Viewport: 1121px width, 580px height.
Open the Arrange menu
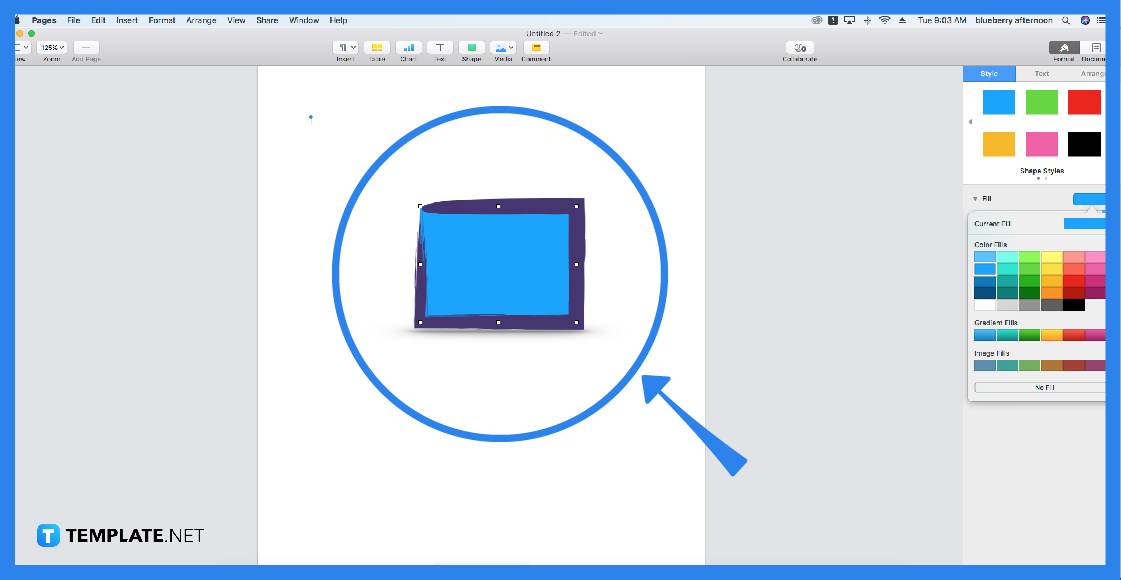[x=201, y=21]
